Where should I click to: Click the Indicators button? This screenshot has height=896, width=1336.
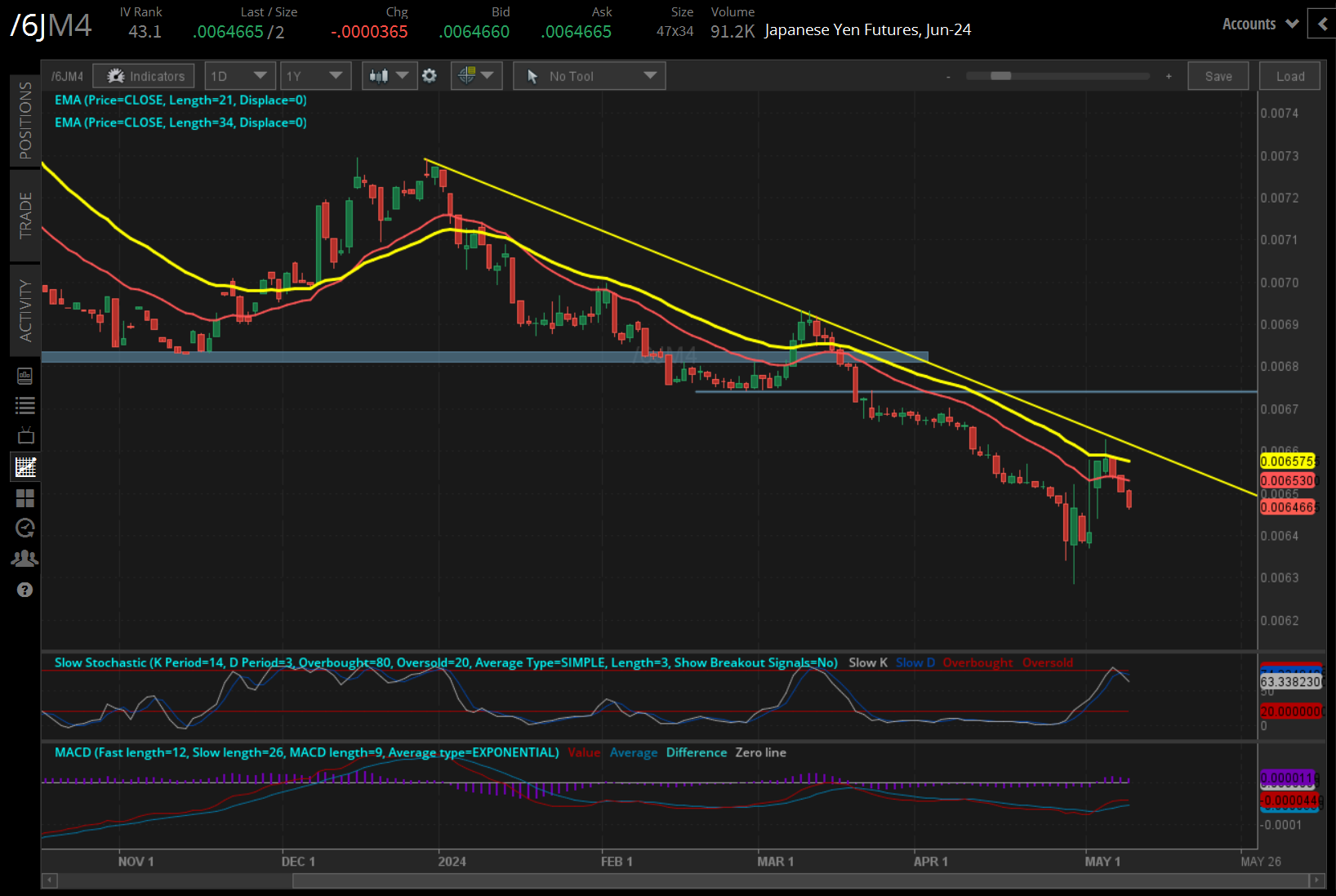tap(145, 76)
